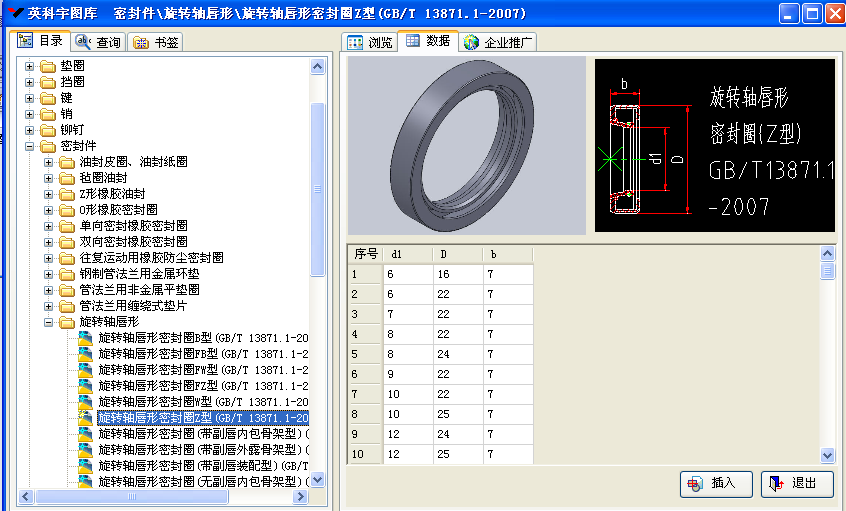Switch to the 浏览 tab
The image size is (846, 511).
[x=369, y=42]
